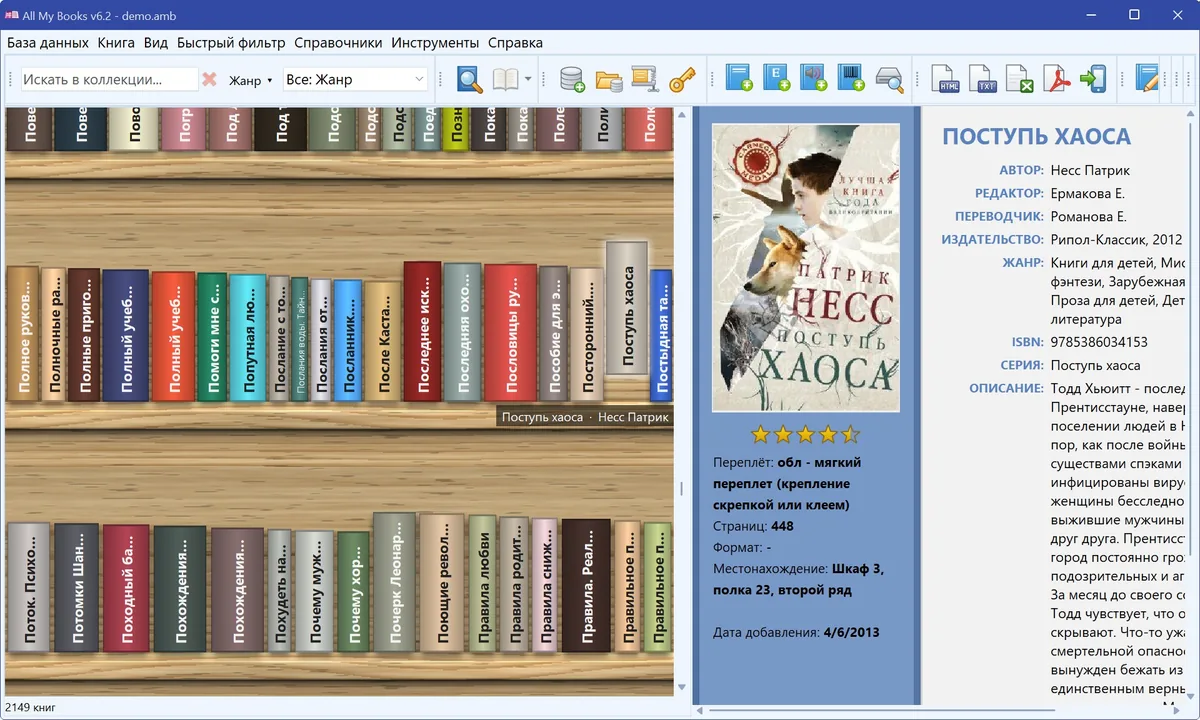Select the Посторонний... book spine
Screen dimensions: 1200x720
pos(587,335)
